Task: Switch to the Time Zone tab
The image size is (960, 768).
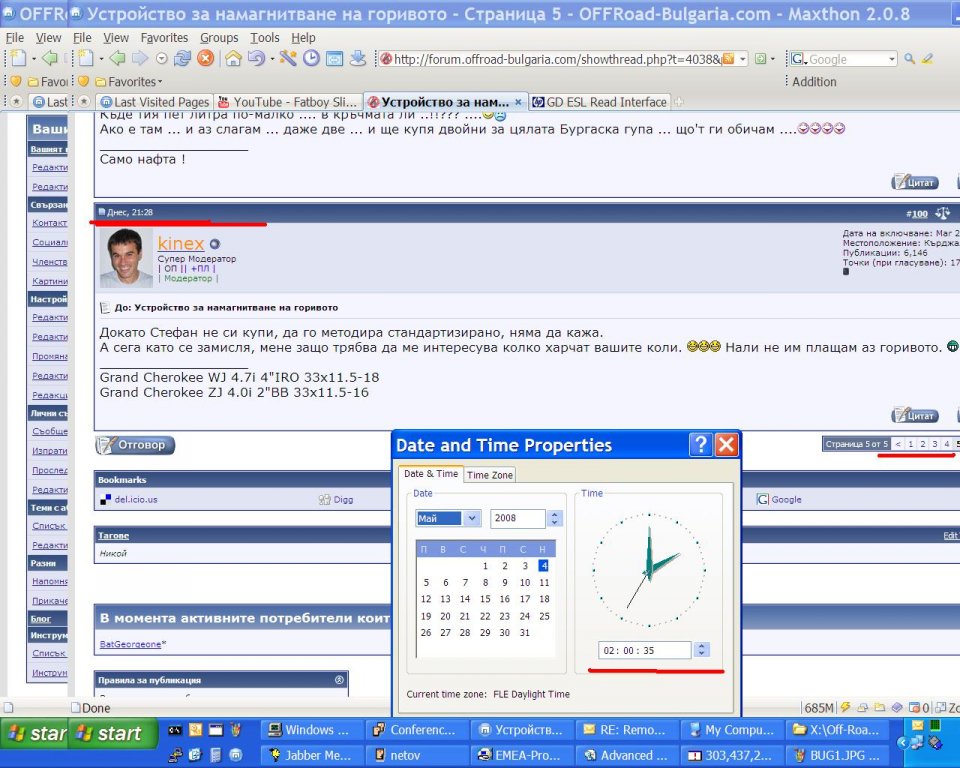Action: [x=489, y=475]
